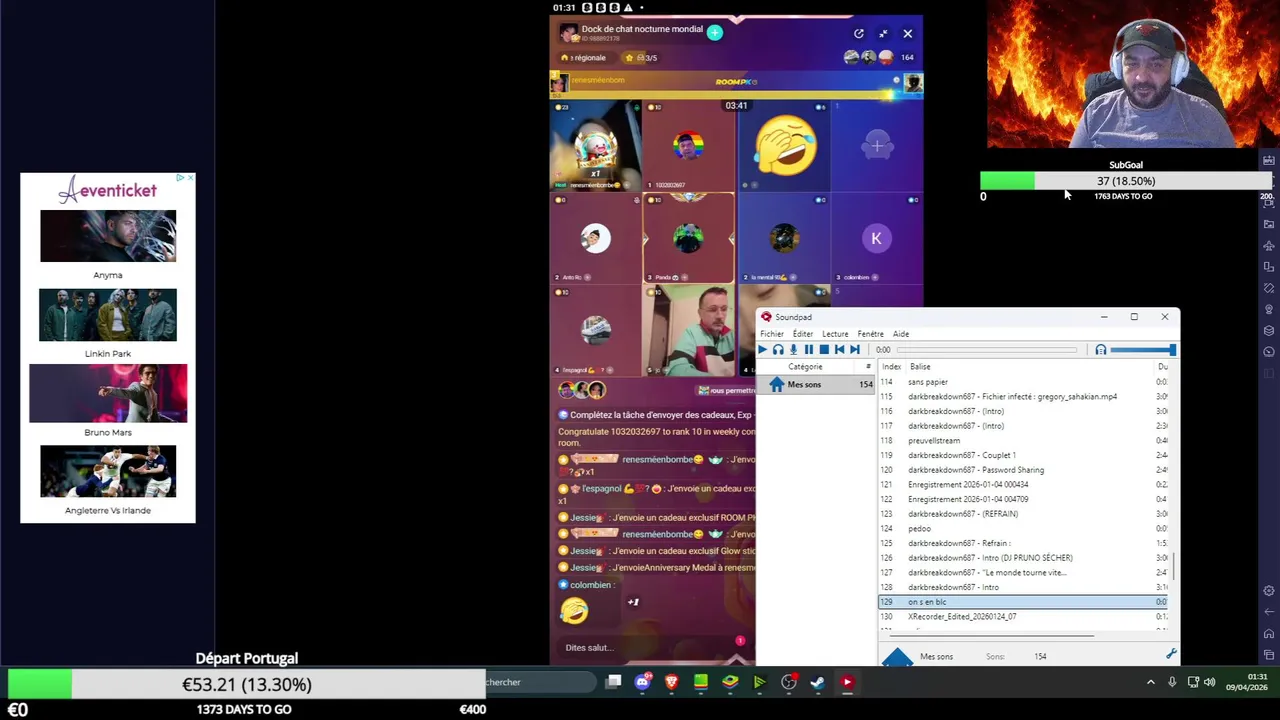This screenshot has width=1280, height=720.
Task: Open the Anto Rc seat avatar
Action: click(596, 238)
